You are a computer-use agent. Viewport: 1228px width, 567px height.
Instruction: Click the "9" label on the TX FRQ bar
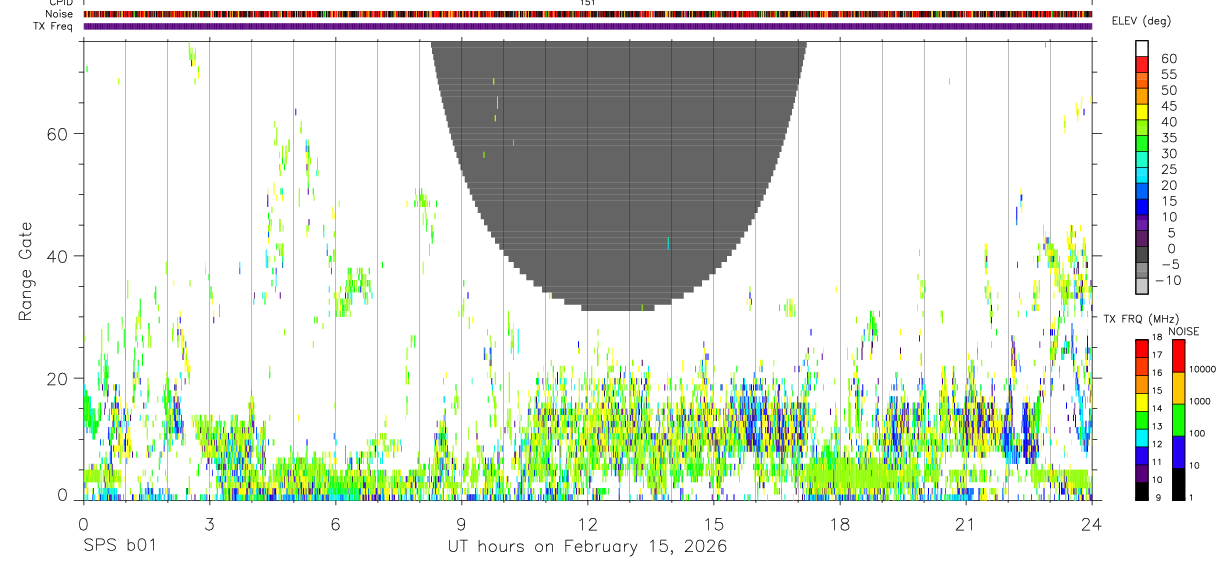[x=1158, y=498]
